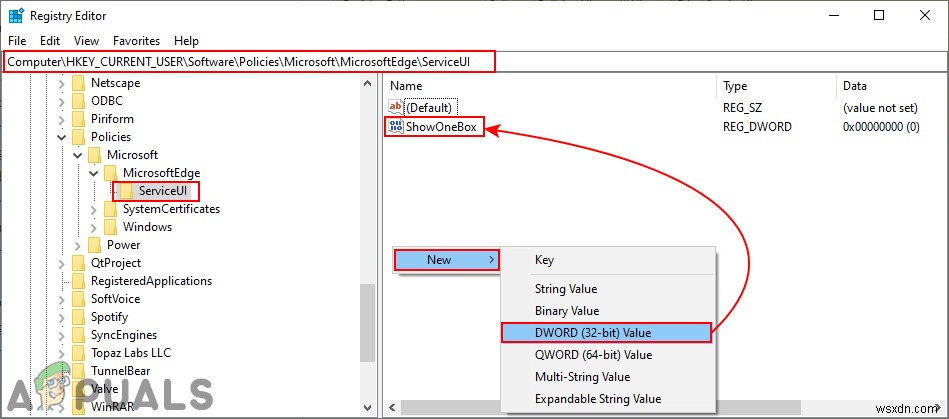949x419 pixels.
Task: Click the Piriform folder icon
Action: [79, 119]
